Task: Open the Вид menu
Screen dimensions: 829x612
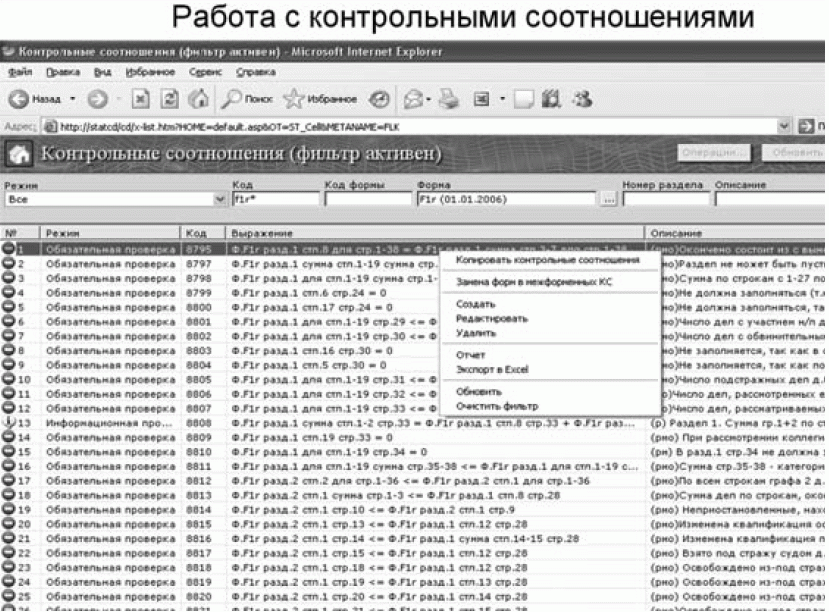Action: [x=103, y=72]
